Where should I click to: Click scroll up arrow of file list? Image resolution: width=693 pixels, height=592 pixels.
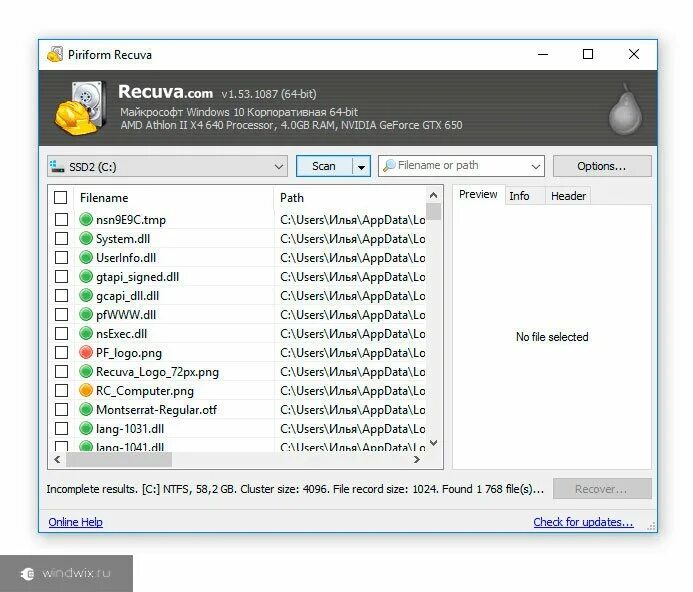coord(434,195)
